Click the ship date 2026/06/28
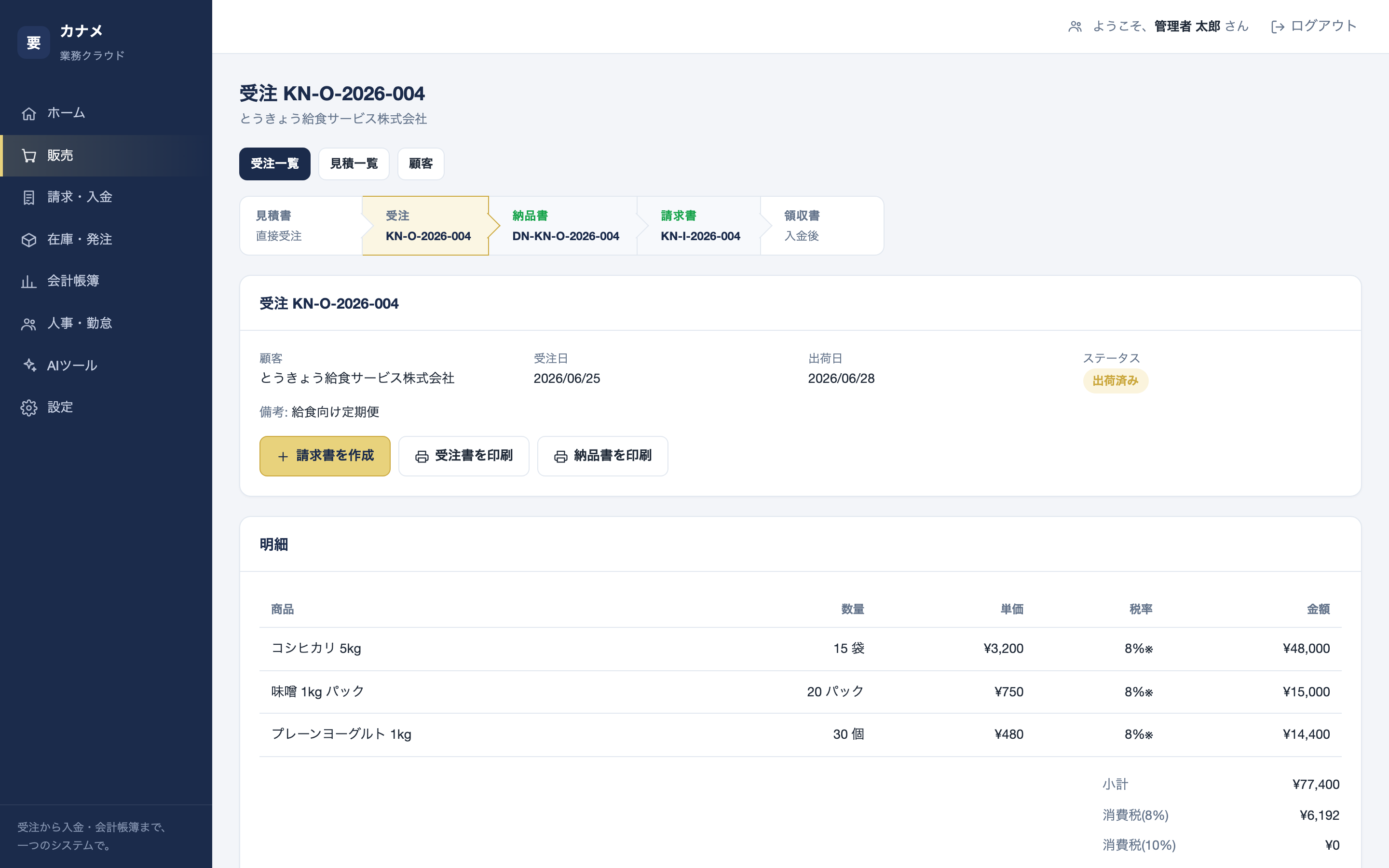 coord(842,379)
